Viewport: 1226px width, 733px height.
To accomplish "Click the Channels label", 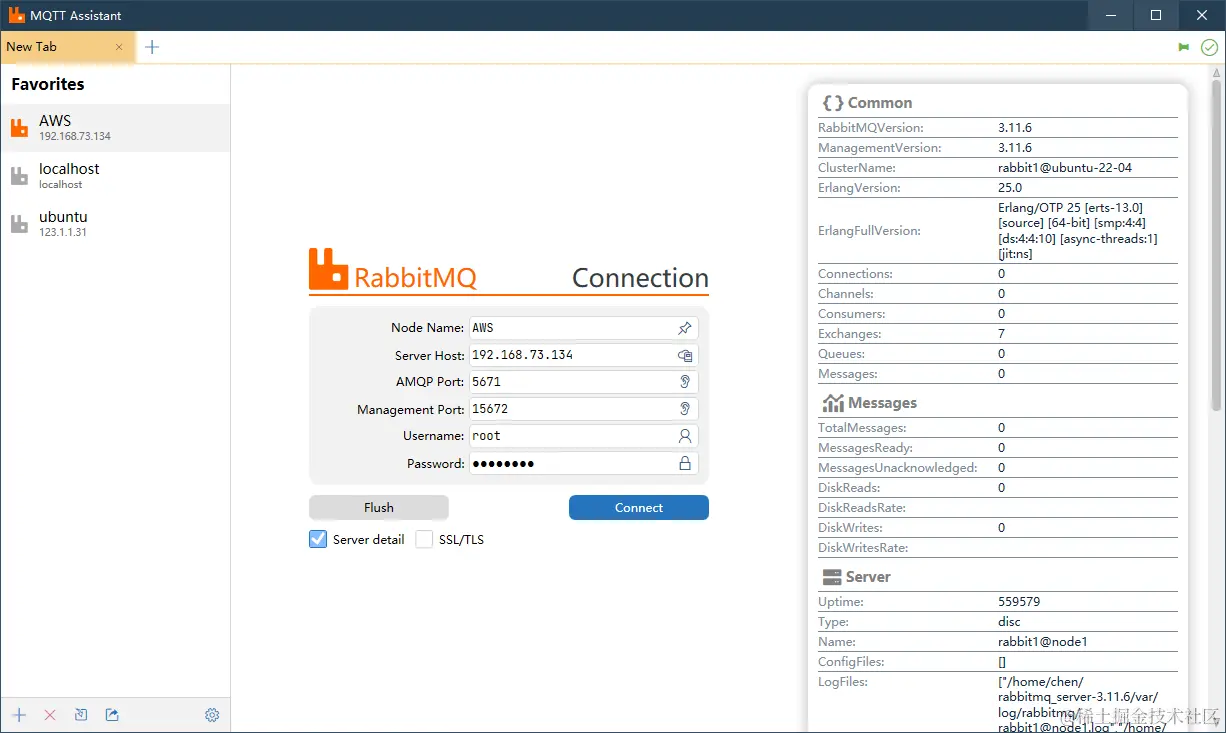I will [x=846, y=294].
